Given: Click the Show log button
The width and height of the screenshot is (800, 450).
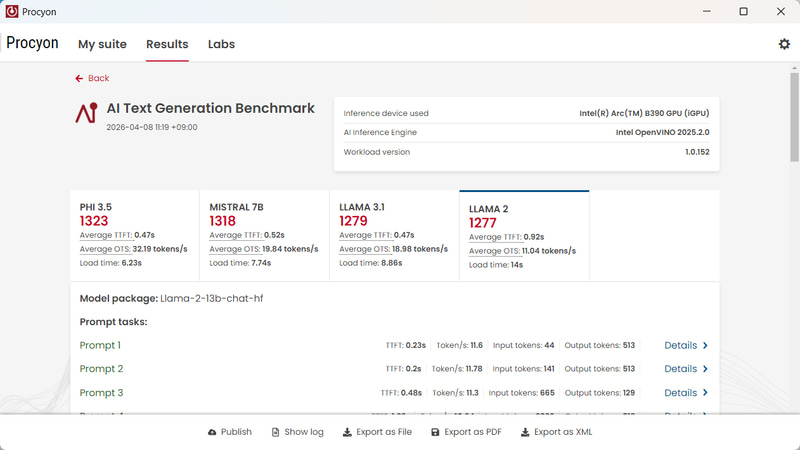Looking at the screenshot, I should point(298,432).
